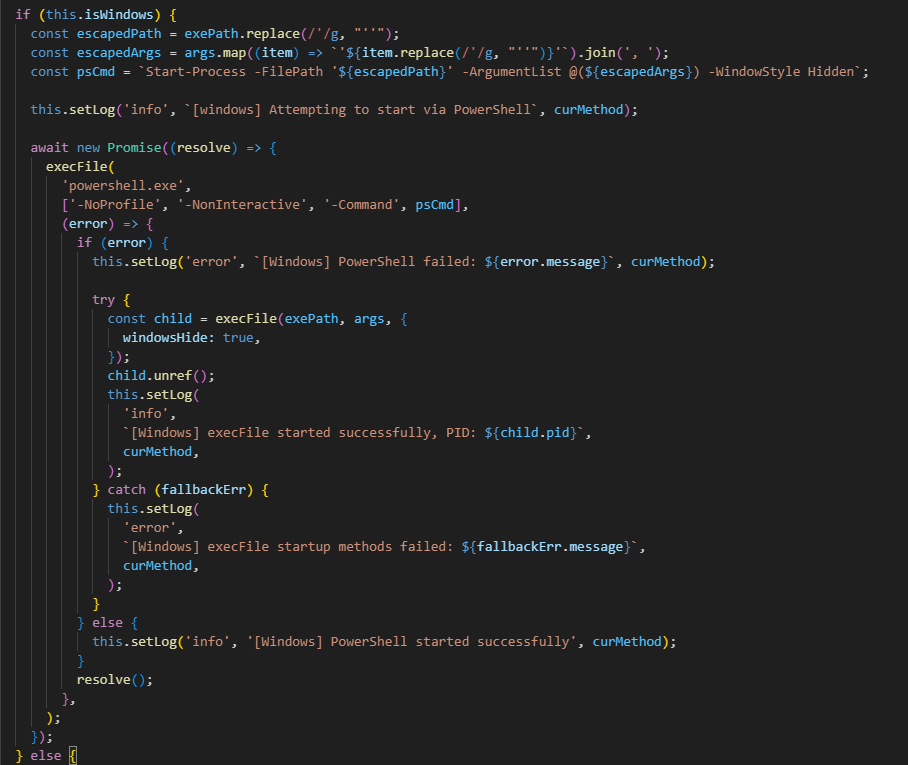Click the await keyword before new Promise

[x=50, y=147]
